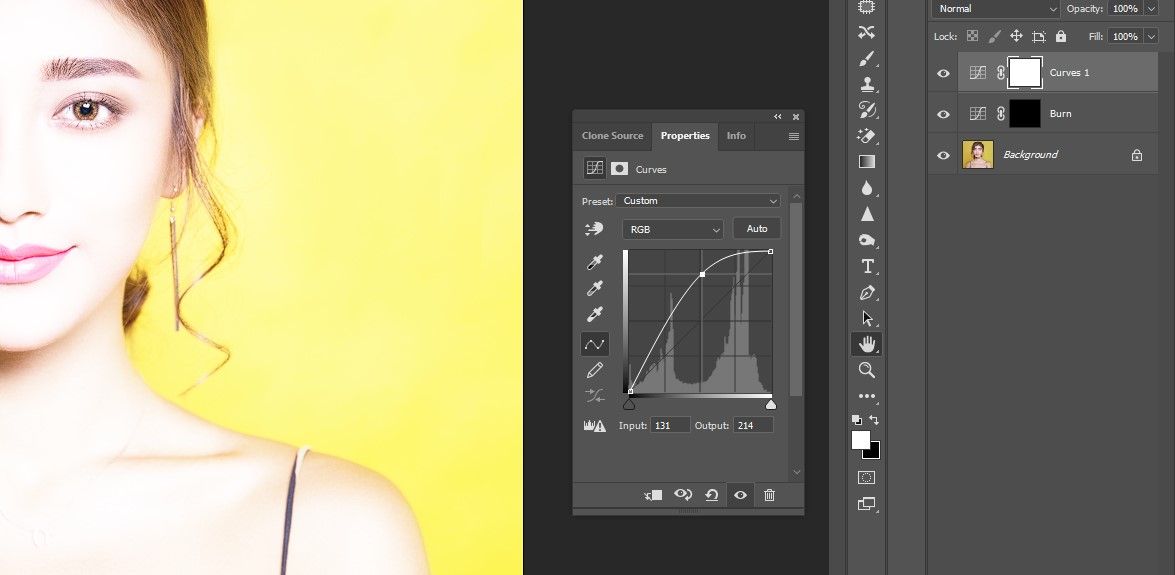Select edit points to modify curve mode
1175x575 pixels.
click(595, 344)
